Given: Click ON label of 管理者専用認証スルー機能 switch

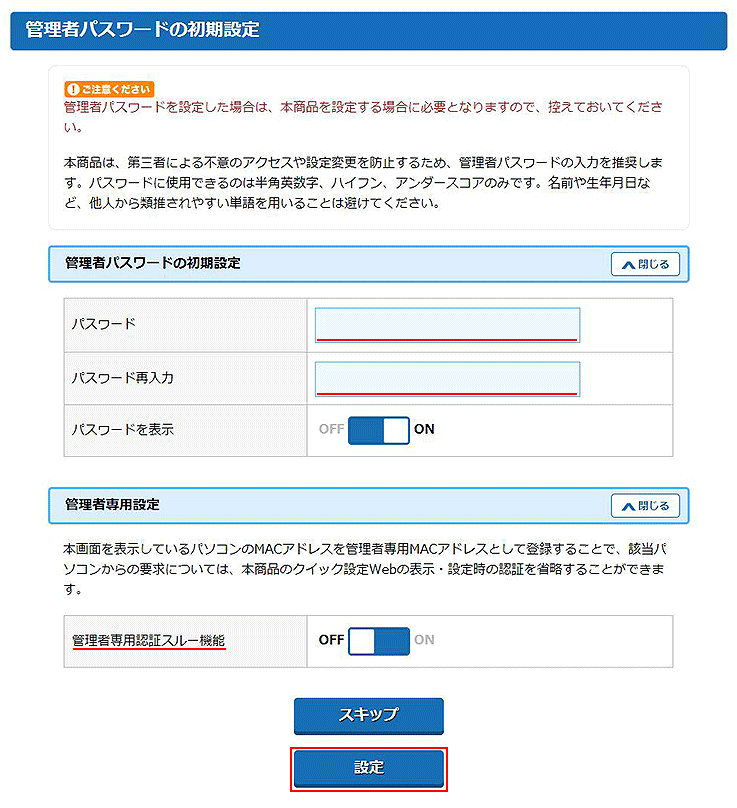Looking at the screenshot, I should pos(425,640).
